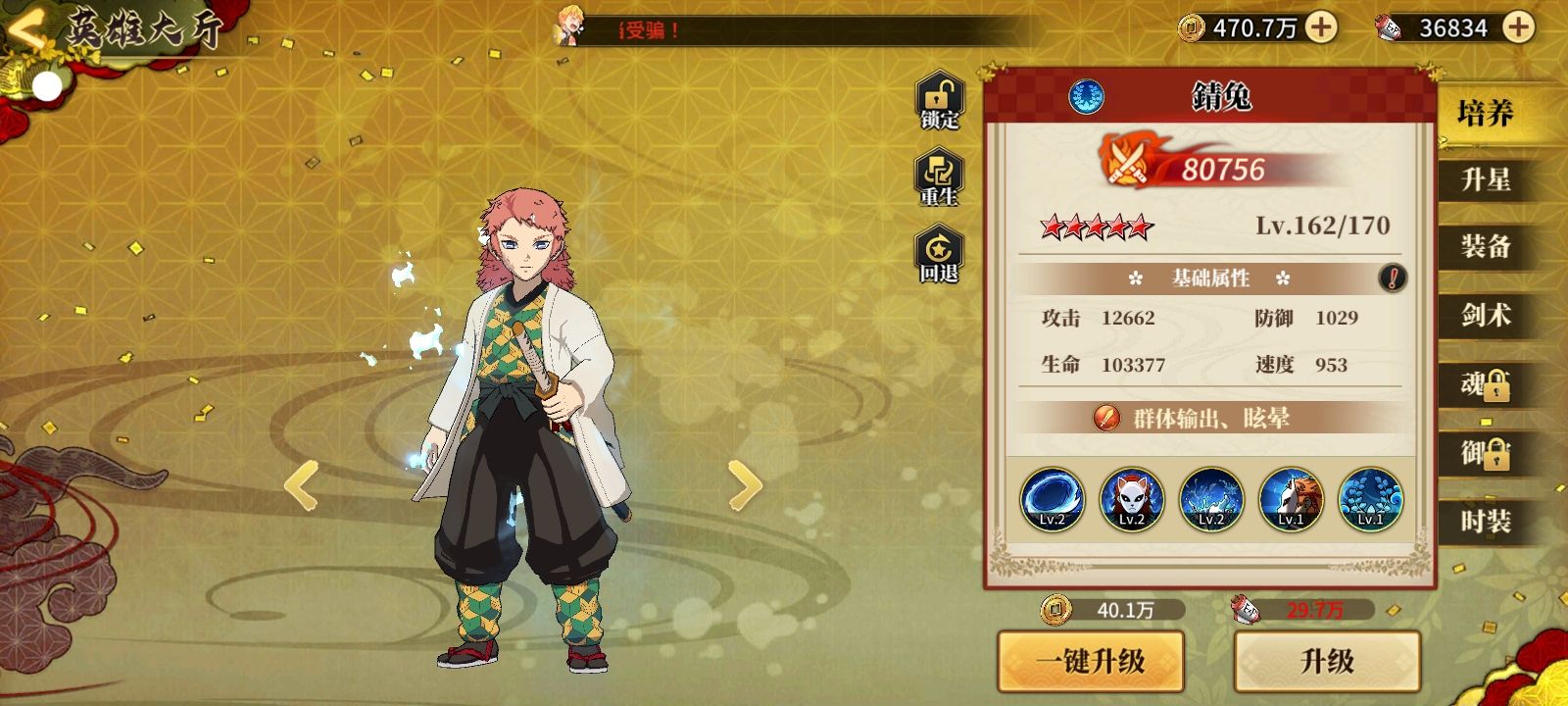Tap the 一键升级 button
Image resolution: width=1568 pixels, height=706 pixels.
1091,661
